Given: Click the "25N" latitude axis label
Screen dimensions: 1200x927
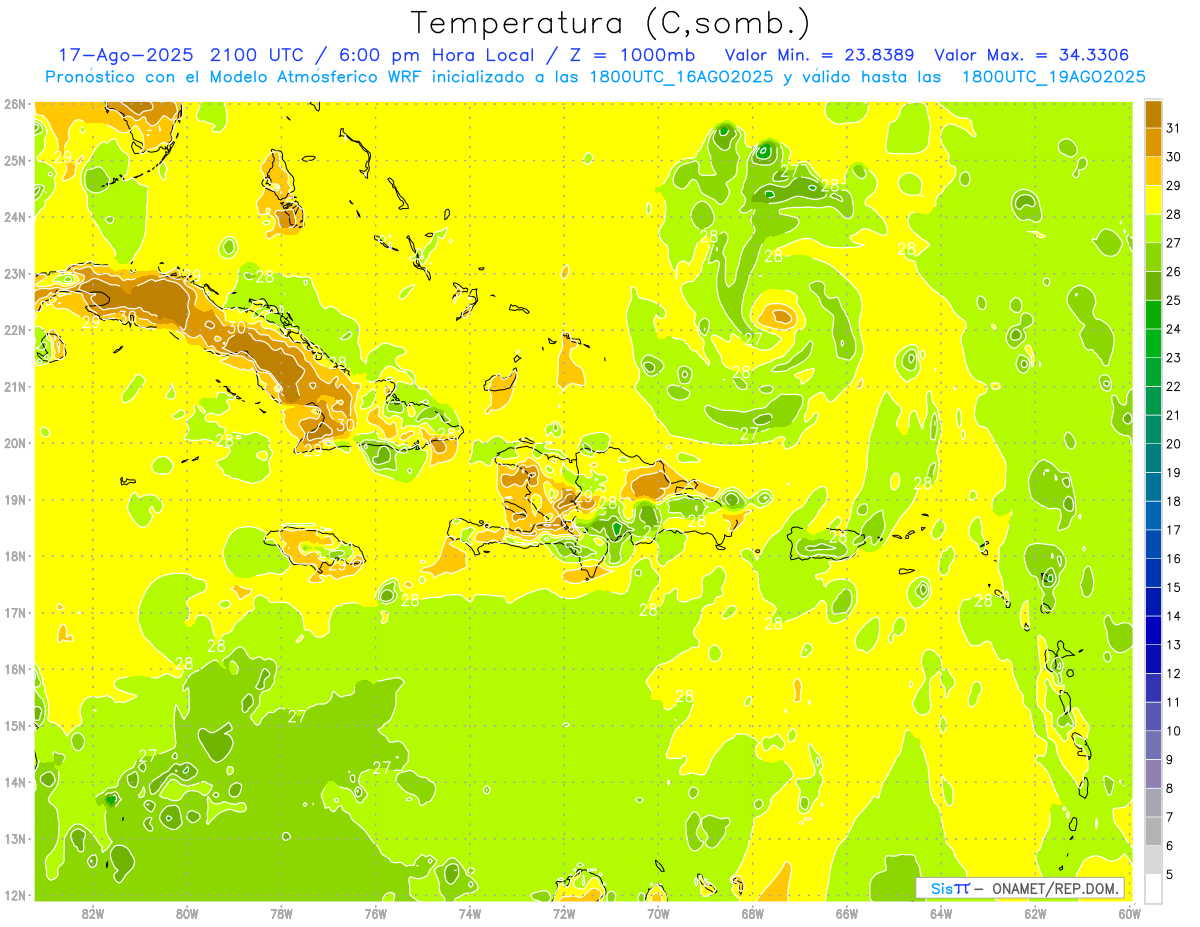Looking at the screenshot, I should click(x=14, y=160).
